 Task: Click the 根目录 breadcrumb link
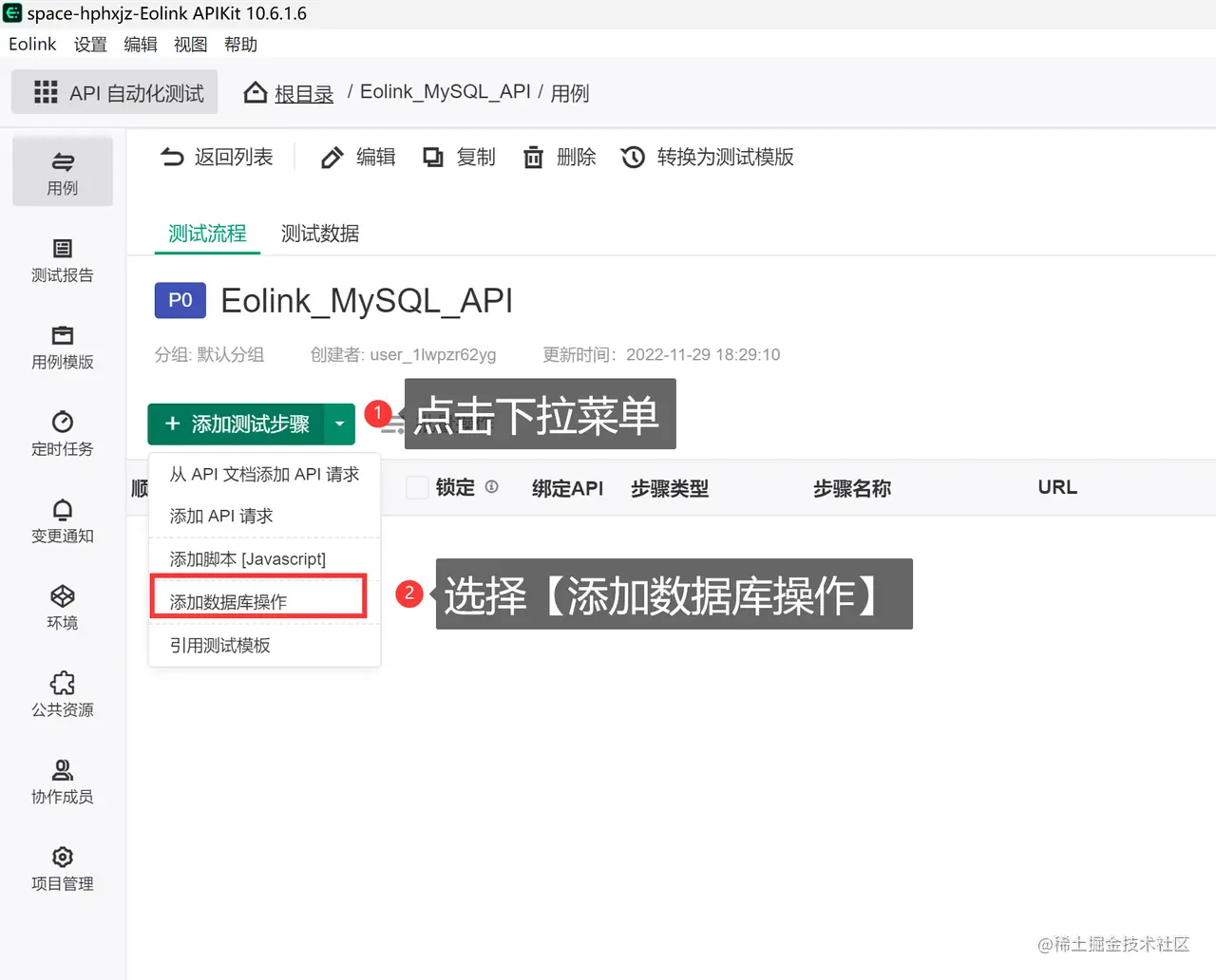(304, 93)
